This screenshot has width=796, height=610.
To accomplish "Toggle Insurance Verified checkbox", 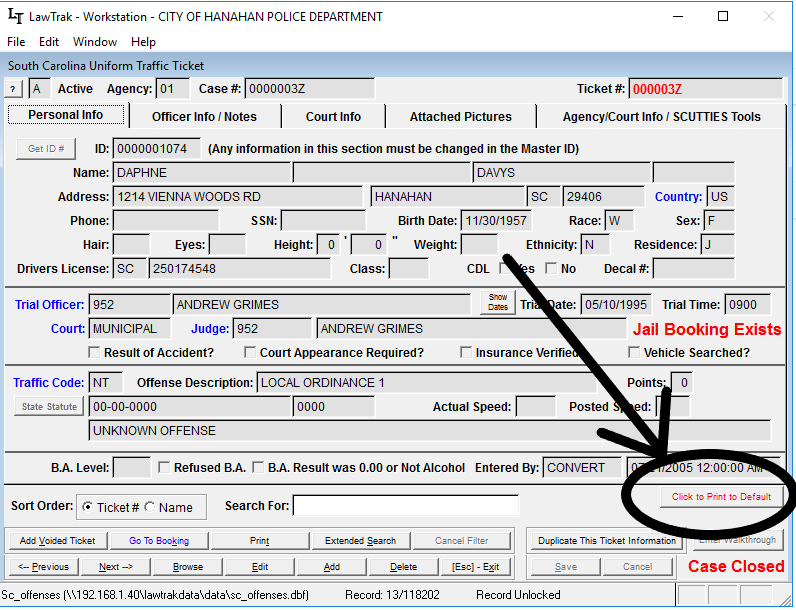I will 466,352.
